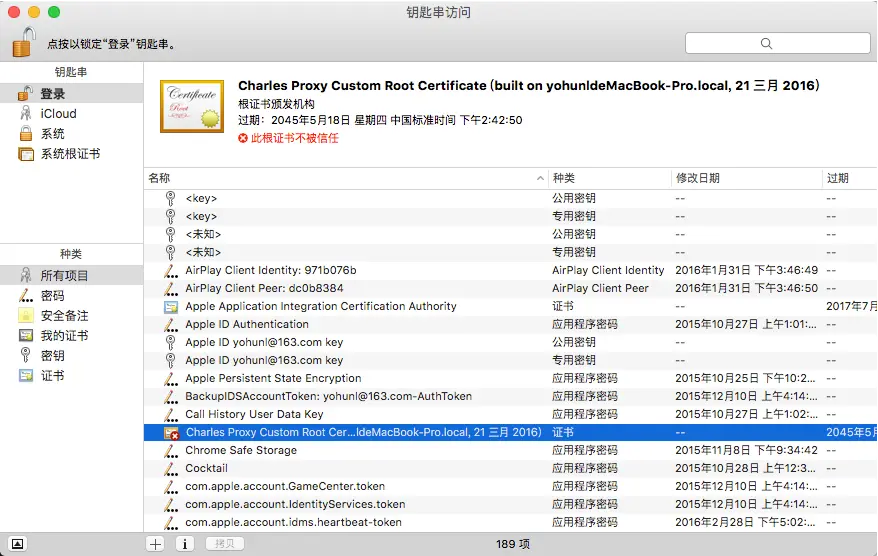Image resolution: width=878 pixels, height=556 pixels.
Task: Select the BackupIDSAccountToken row
Action: (510, 396)
